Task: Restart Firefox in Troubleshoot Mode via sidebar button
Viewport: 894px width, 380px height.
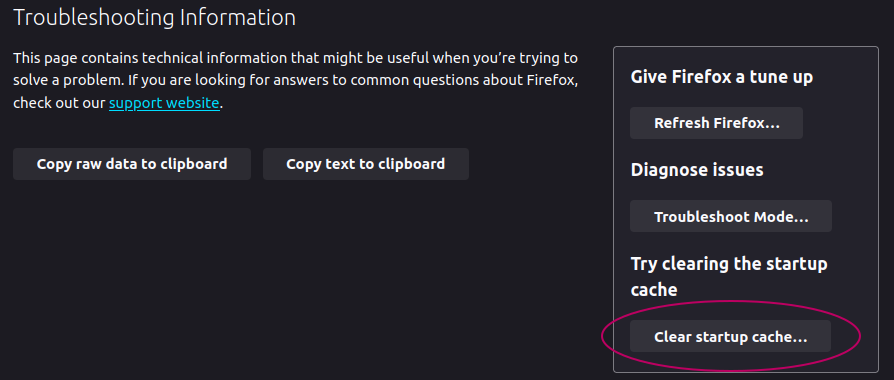Action: point(731,216)
